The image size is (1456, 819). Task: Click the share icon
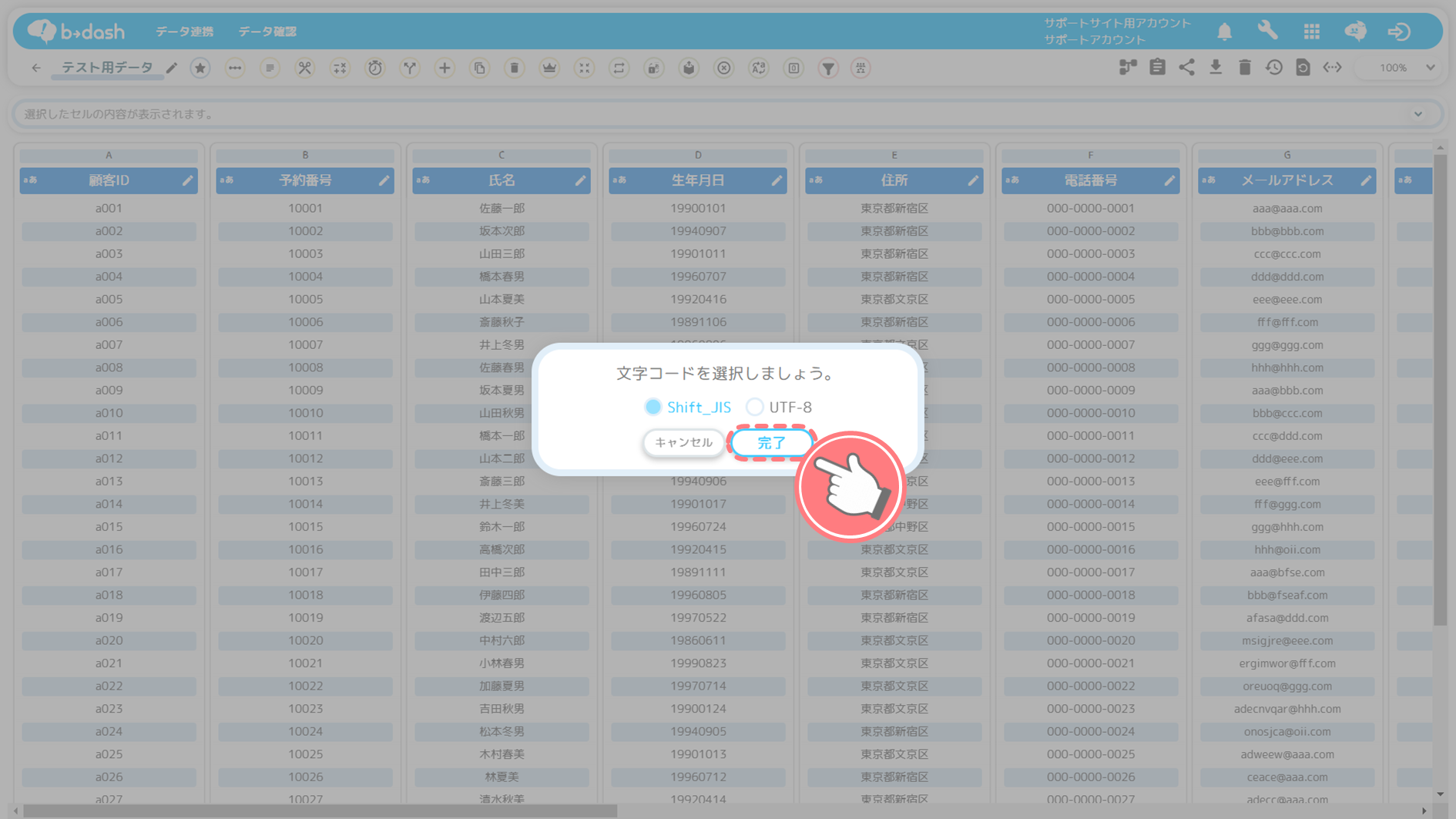tap(1186, 68)
